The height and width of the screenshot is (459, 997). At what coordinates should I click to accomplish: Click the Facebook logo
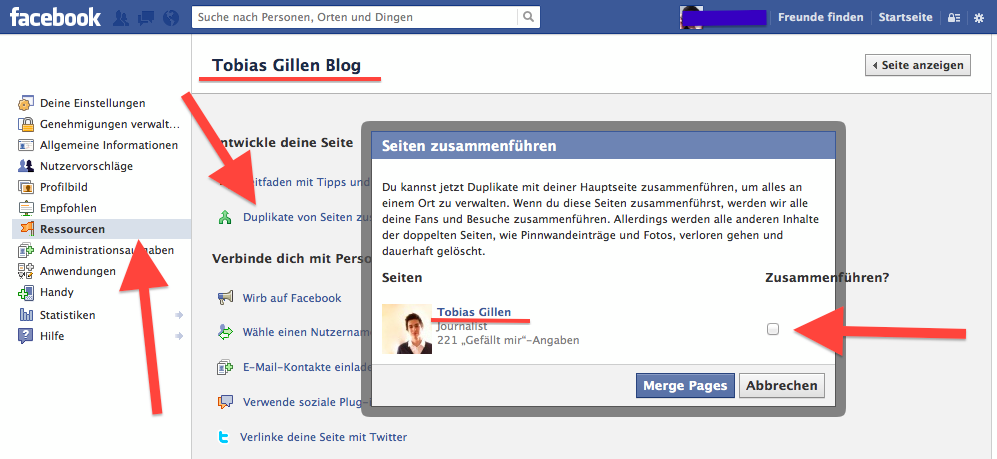(x=55, y=18)
